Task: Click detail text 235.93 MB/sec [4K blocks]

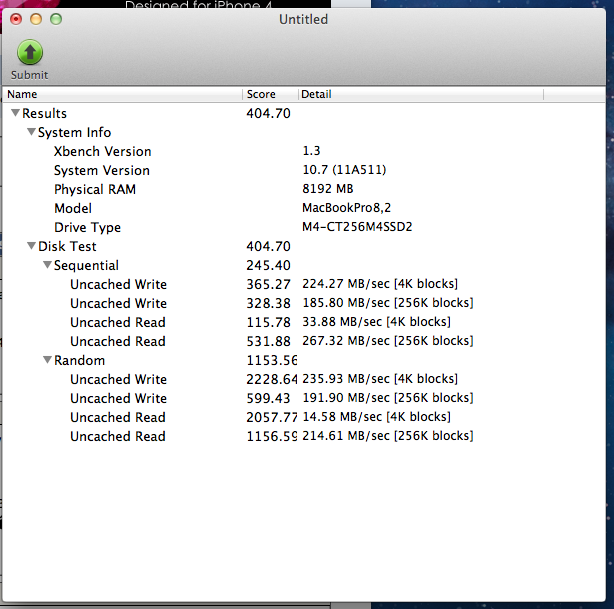Action: pyautogui.click(x=380, y=378)
